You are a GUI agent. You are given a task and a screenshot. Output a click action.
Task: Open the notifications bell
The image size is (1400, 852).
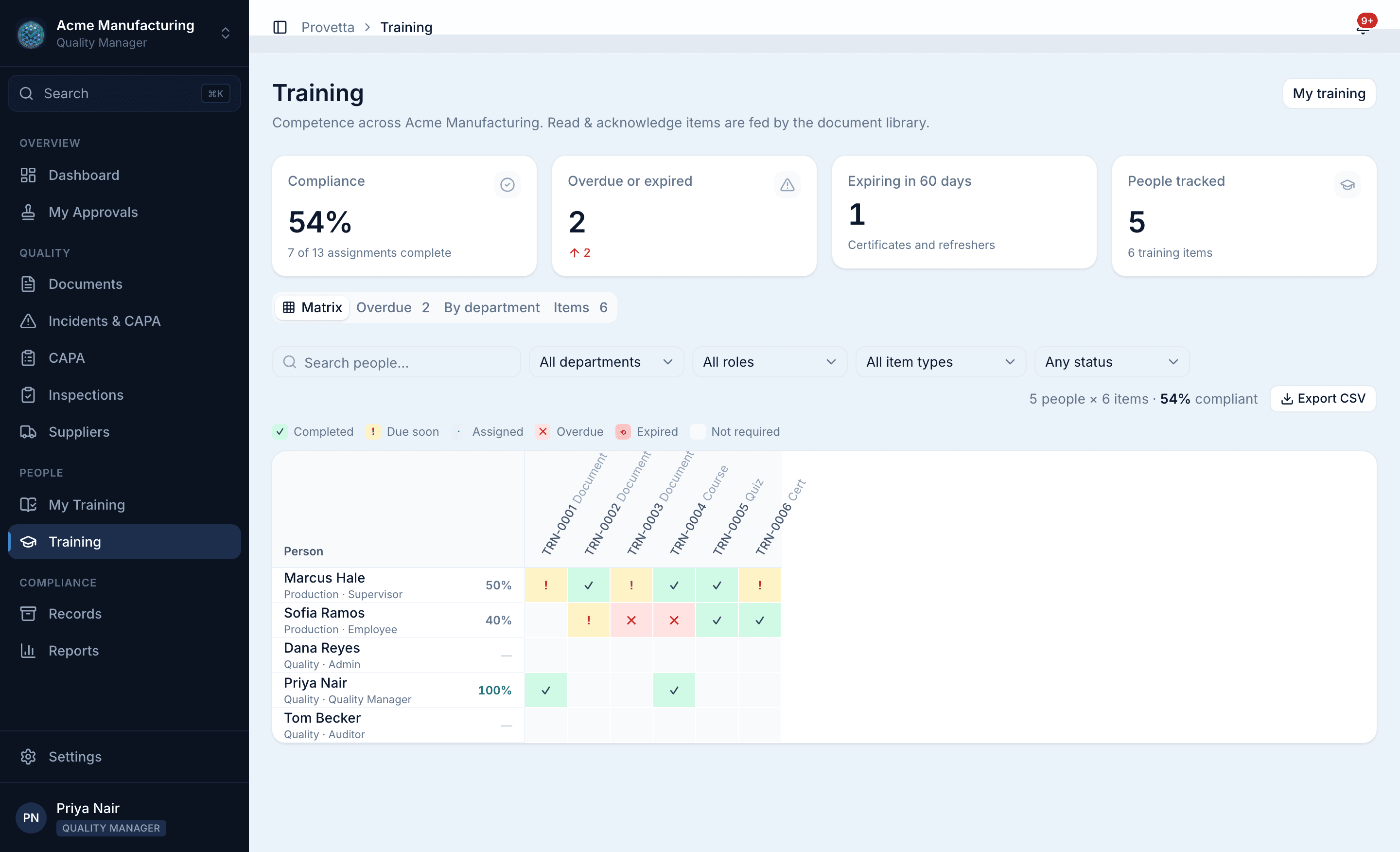(x=1363, y=27)
